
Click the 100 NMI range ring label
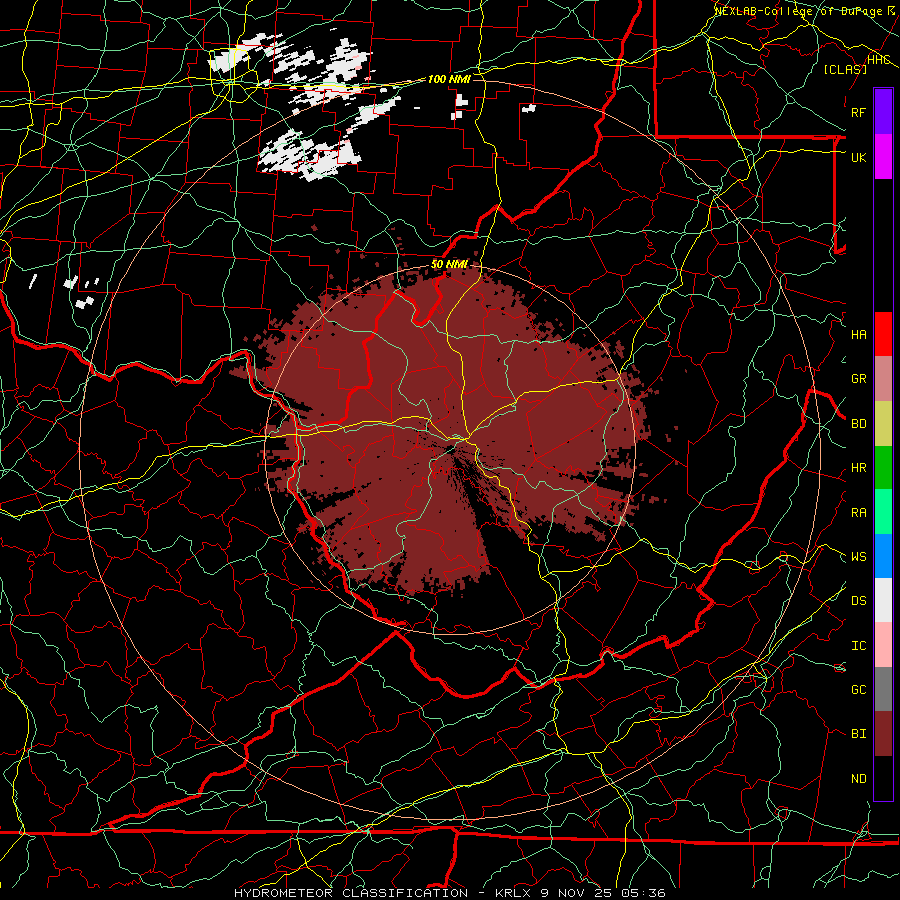click(449, 79)
